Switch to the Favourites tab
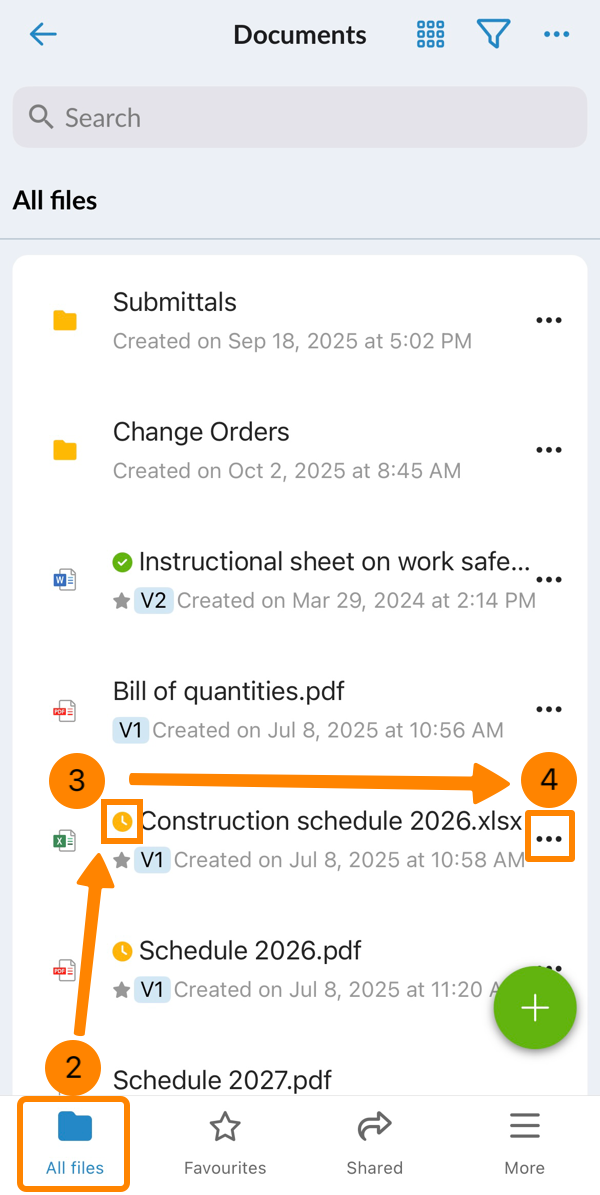Viewport: 600px width, 1195px height. point(225,1143)
